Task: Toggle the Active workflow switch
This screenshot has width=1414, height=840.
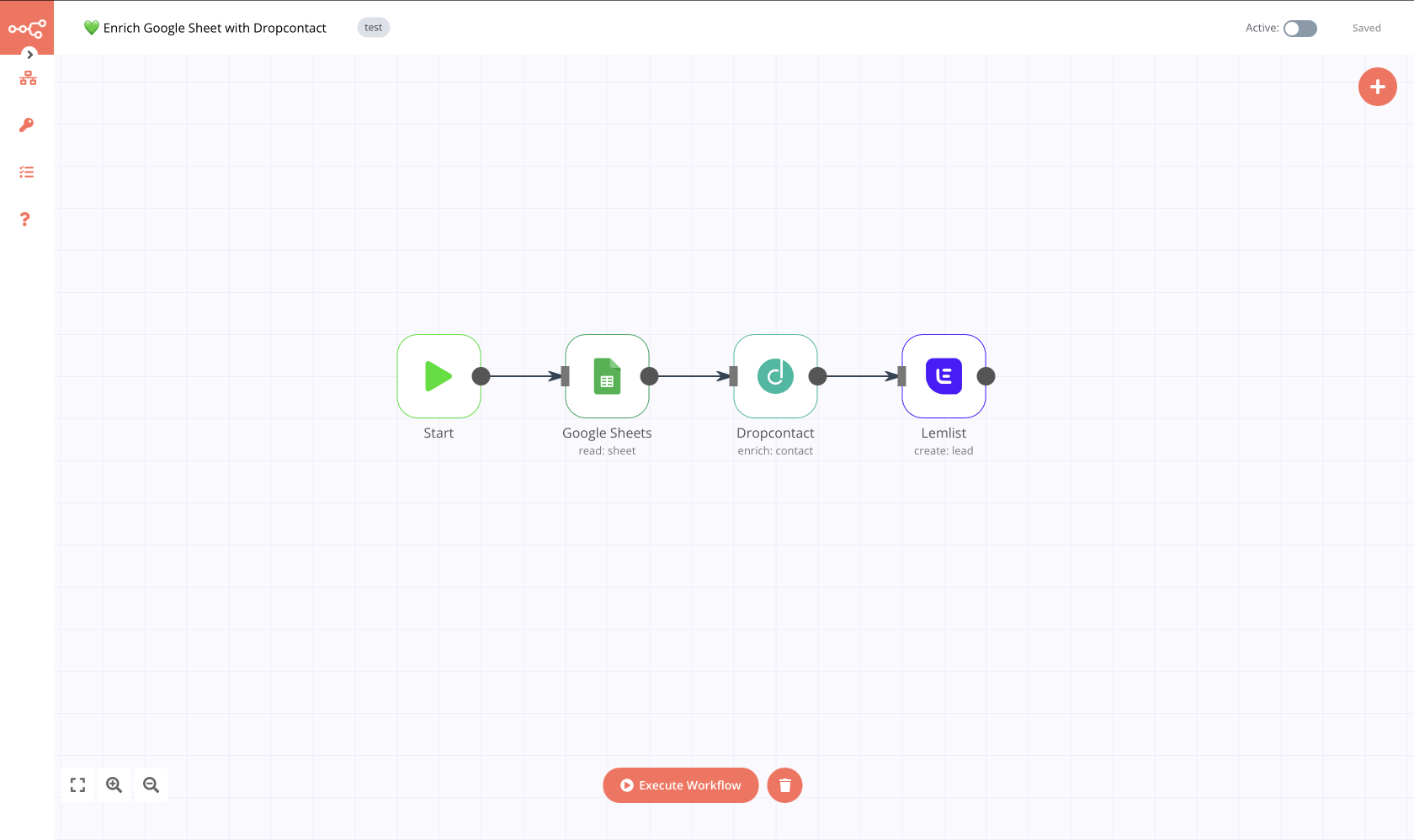Action: click(1300, 29)
